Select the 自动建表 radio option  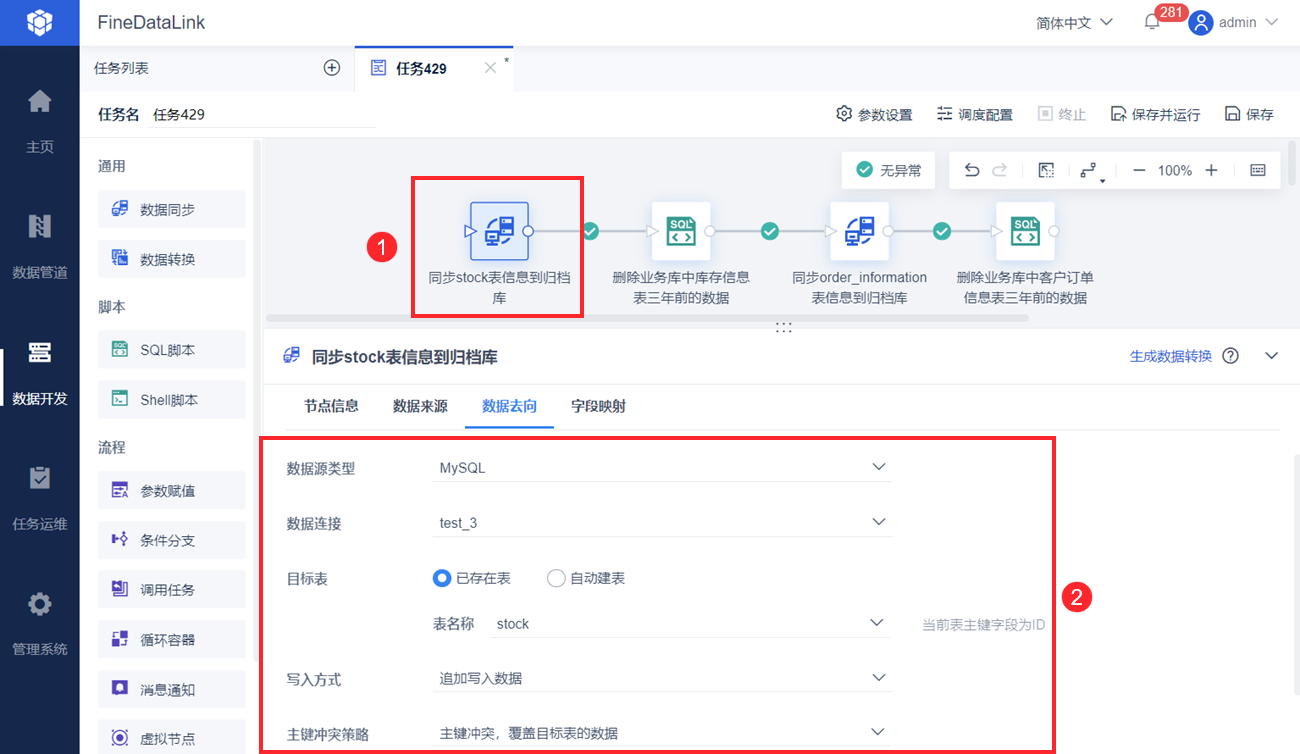[x=586, y=578]
